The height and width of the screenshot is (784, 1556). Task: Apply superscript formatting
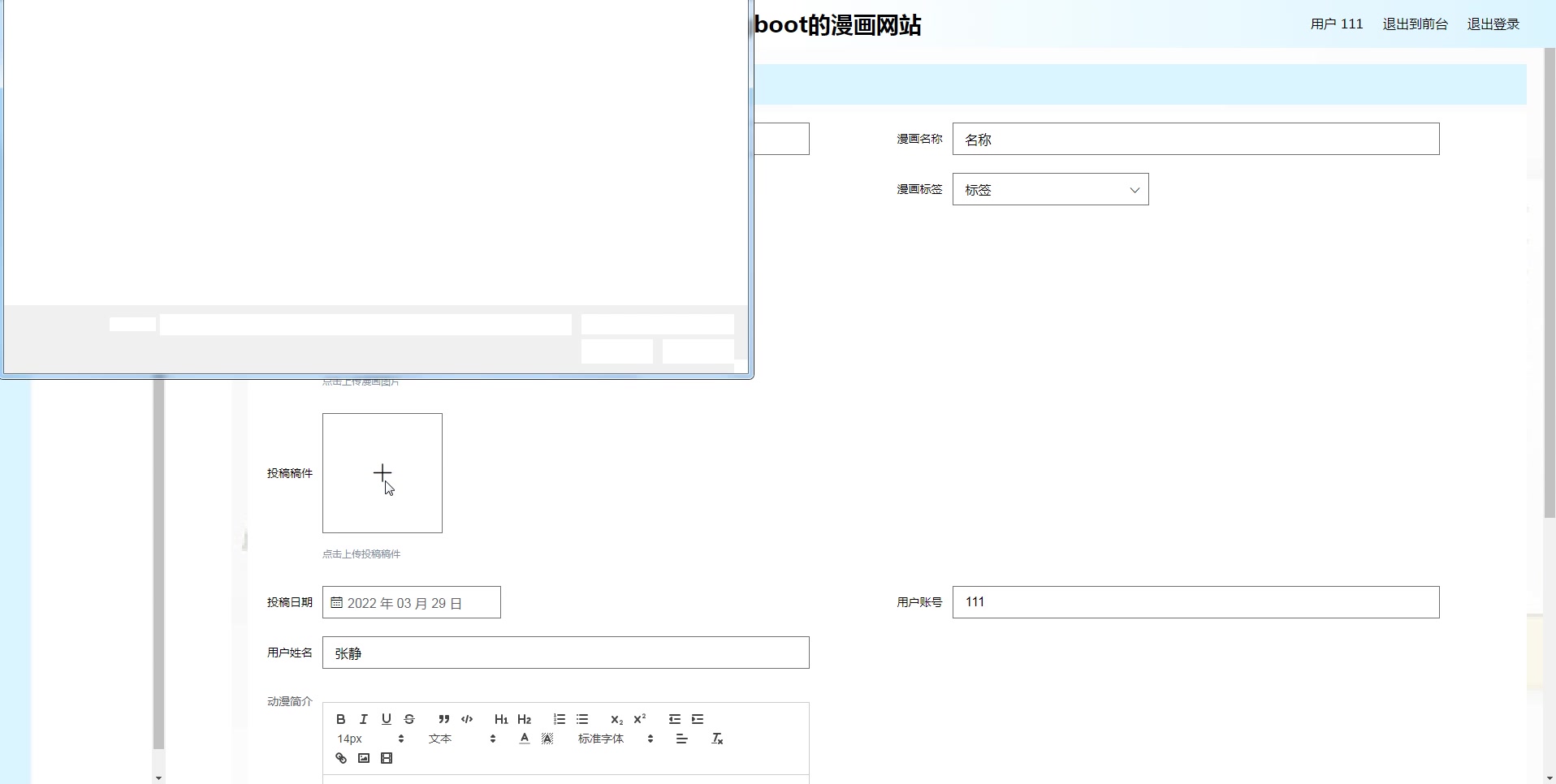point(640,718)
